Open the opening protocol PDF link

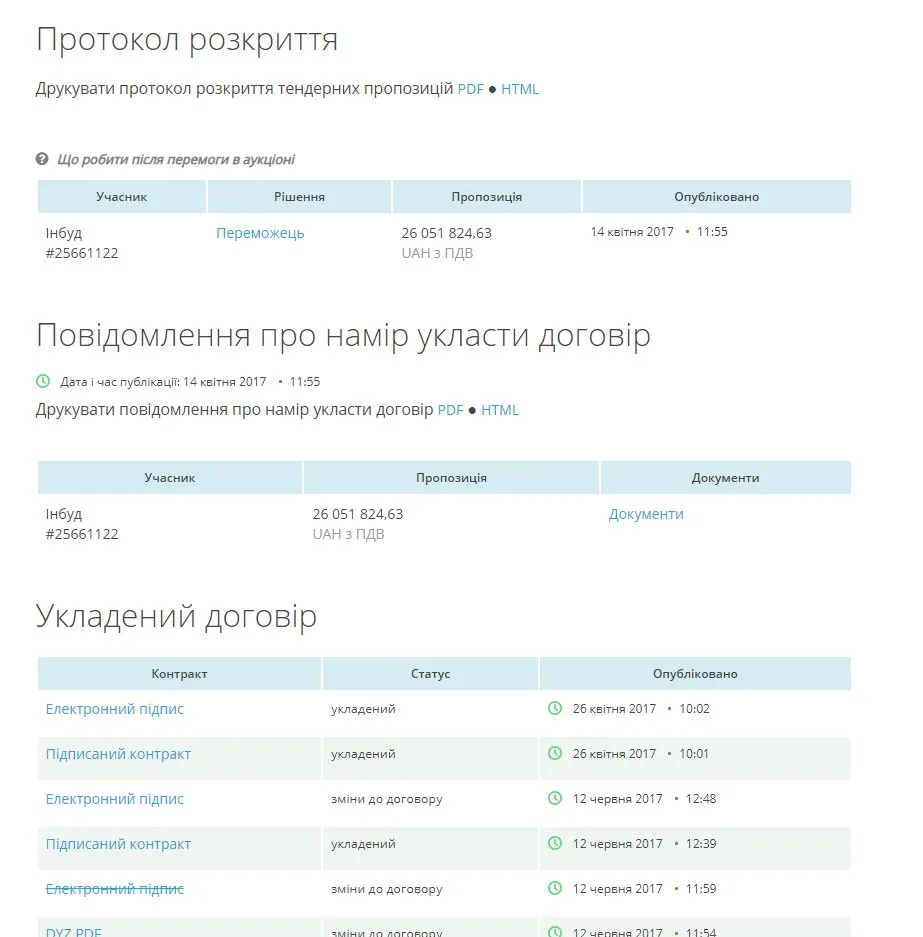470,89
